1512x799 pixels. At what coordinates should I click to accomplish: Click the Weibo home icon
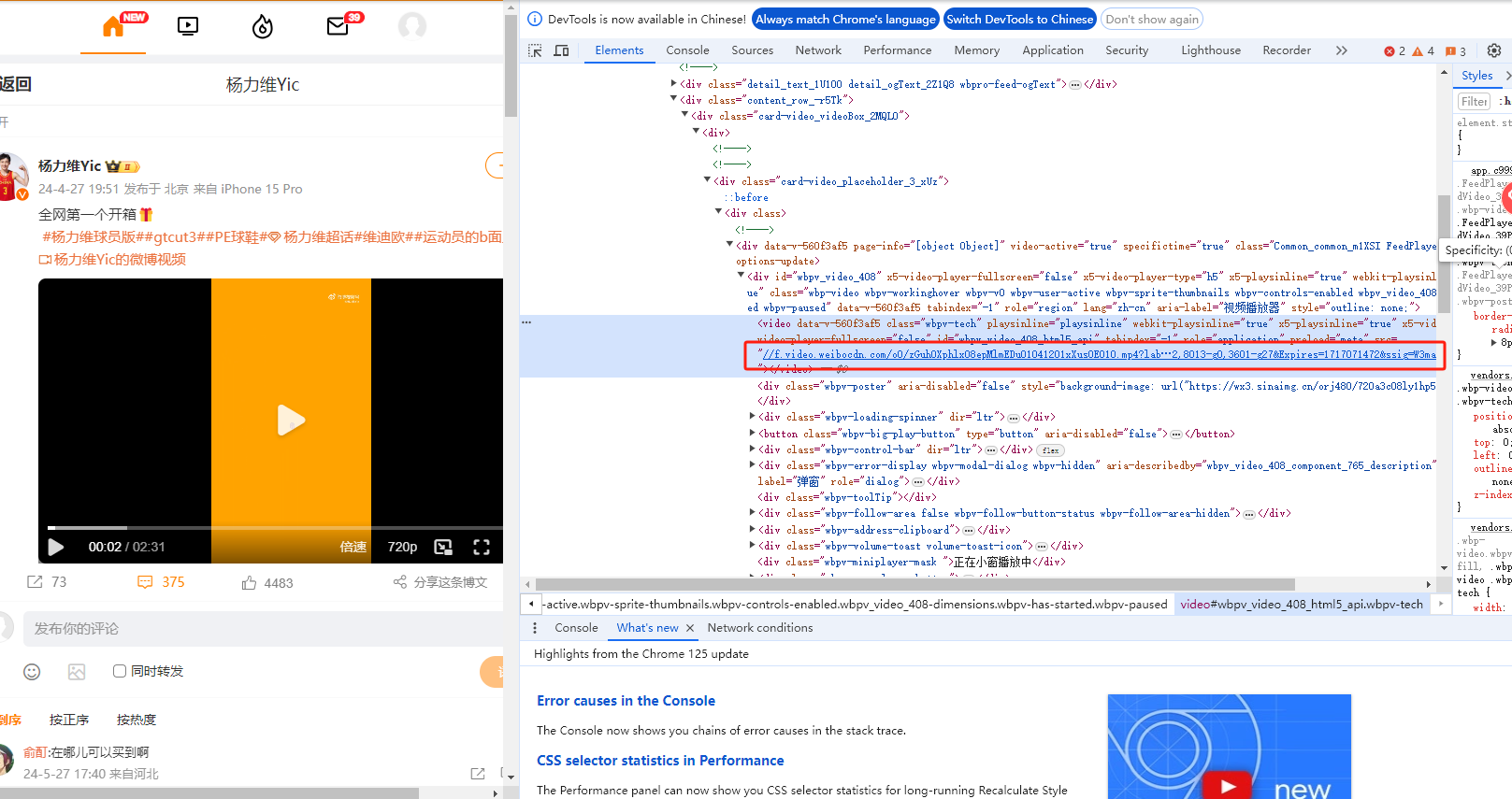[113, 26]
